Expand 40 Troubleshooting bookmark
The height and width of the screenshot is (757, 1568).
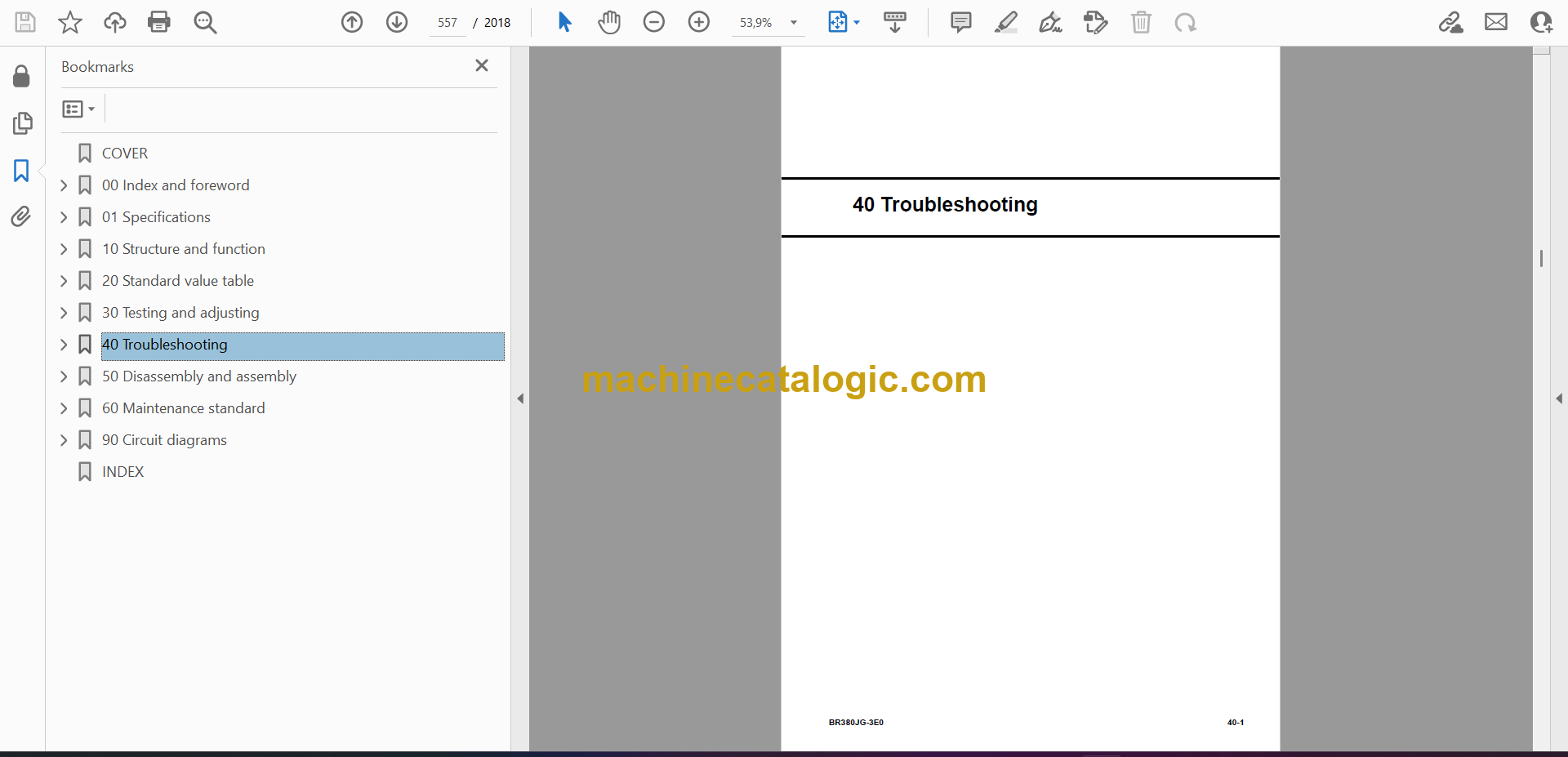coord(64,345)
